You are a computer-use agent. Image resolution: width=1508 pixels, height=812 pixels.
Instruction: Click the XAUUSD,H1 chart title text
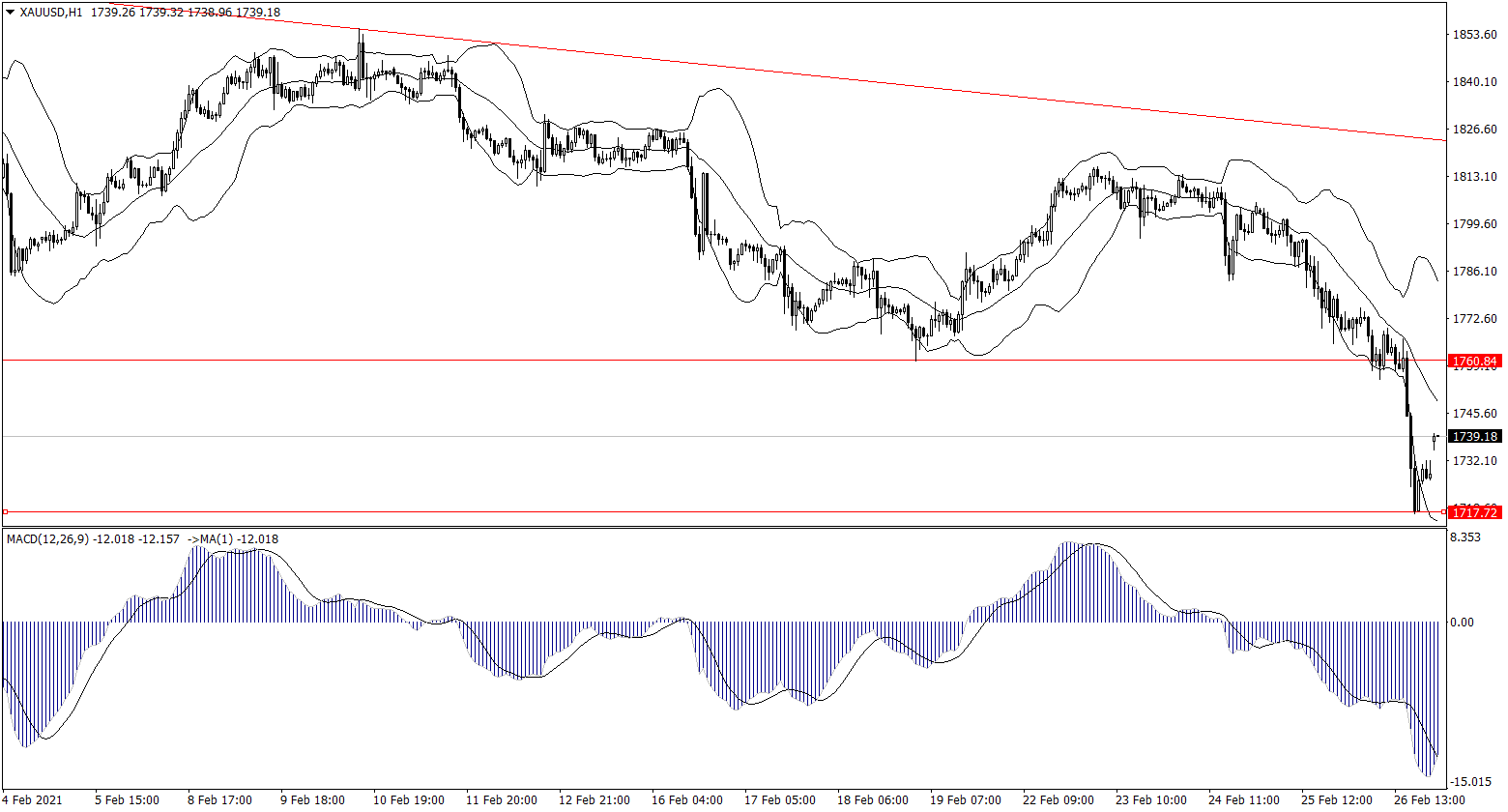point(51,12)
